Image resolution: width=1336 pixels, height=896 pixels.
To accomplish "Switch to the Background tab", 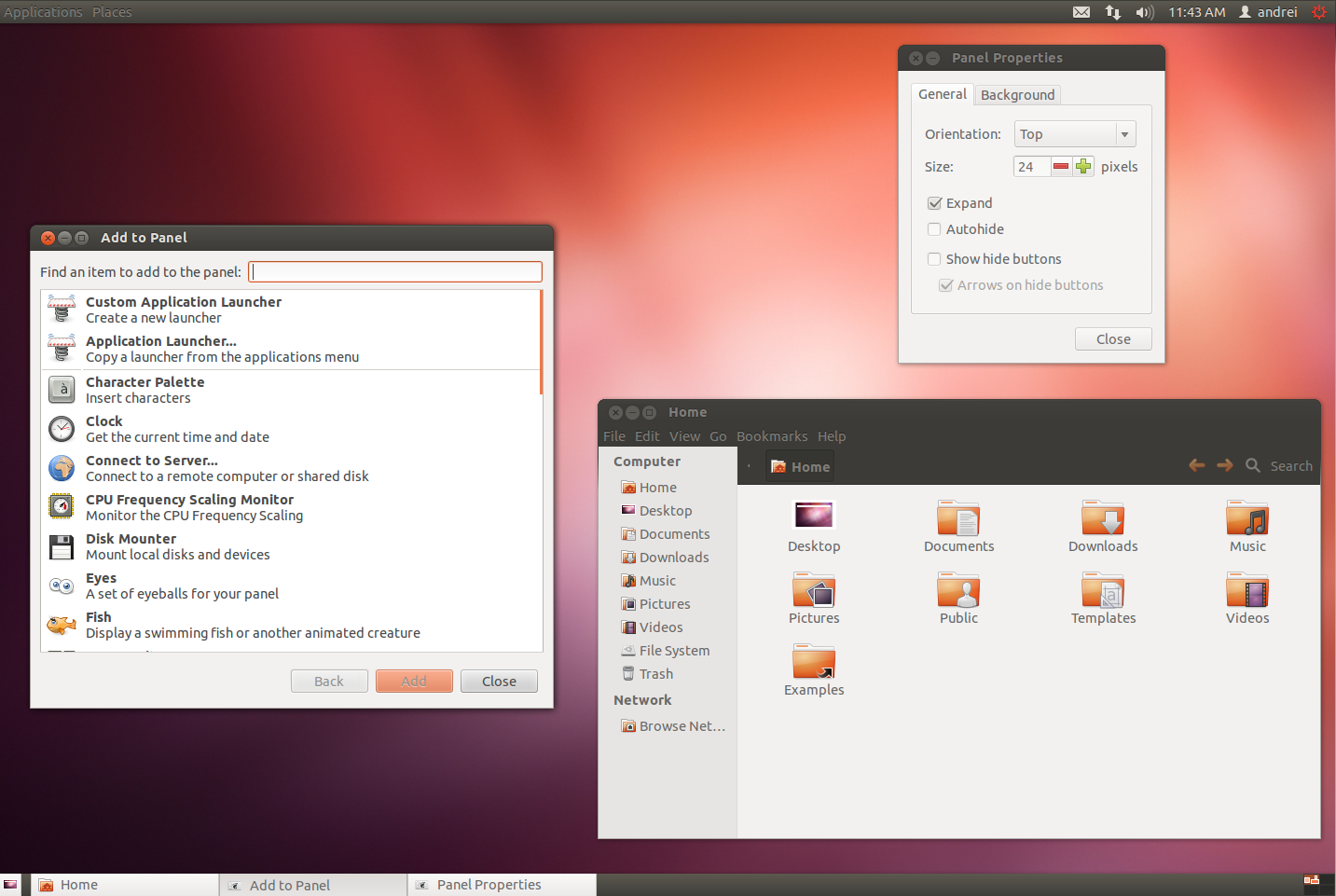I will coord(1016,94).
